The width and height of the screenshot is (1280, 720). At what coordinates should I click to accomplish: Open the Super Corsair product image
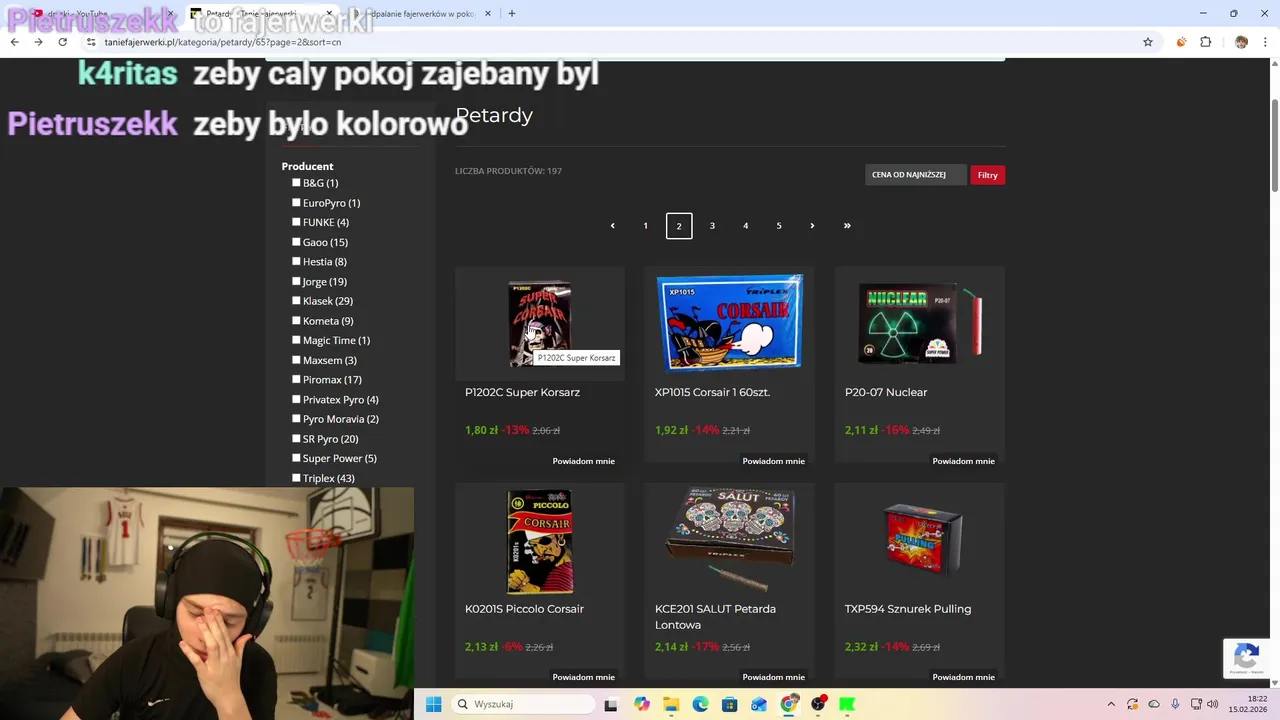point(540,324)
